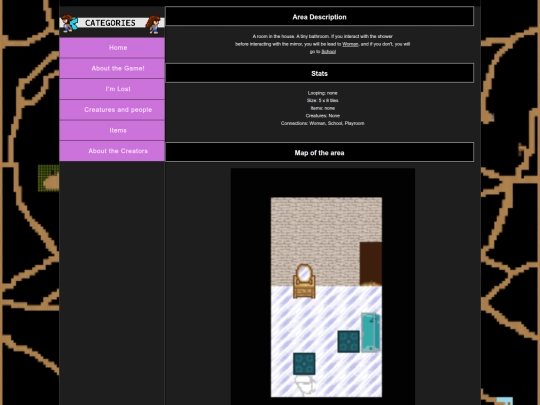
Task: Click the mirror dresser on the map
Action: [304, 281]
